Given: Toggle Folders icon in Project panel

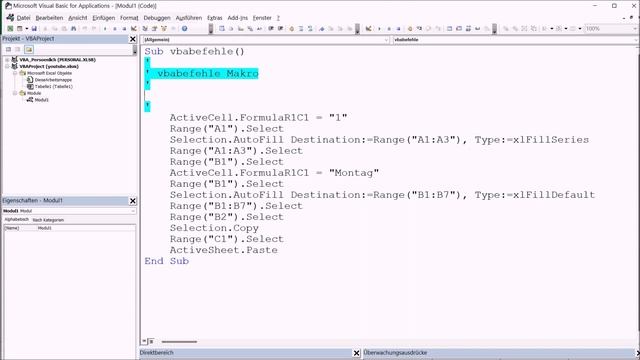Looking at the screenshot, I should click(x=29, y=49).
